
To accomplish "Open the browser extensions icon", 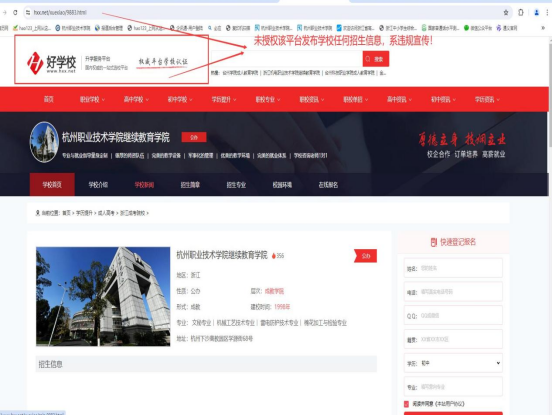I will [x=521, y=12].
